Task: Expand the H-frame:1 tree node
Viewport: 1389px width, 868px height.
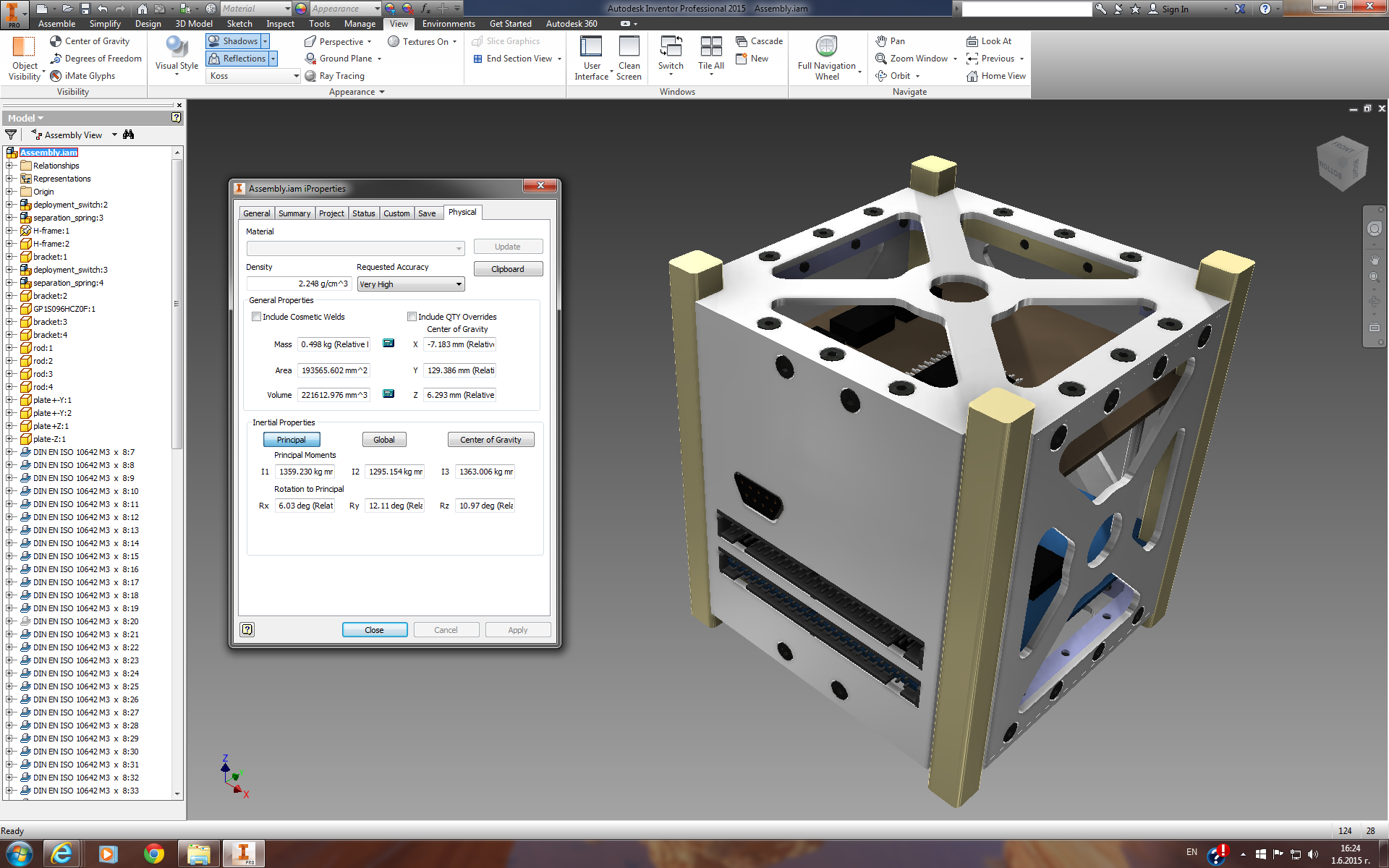Action: (x=10, y=231)
